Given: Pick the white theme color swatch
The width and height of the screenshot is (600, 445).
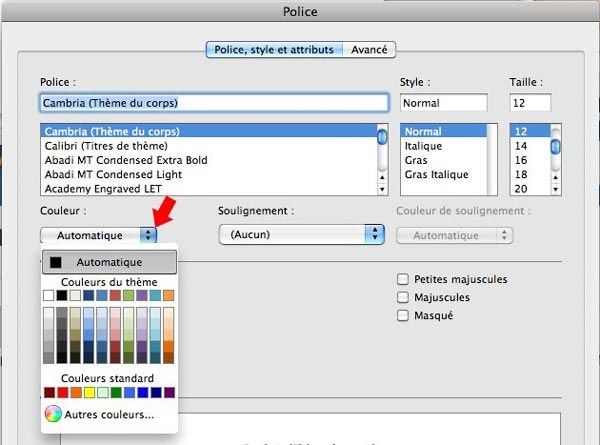Looking at the screenshot, I should point(49,295).
